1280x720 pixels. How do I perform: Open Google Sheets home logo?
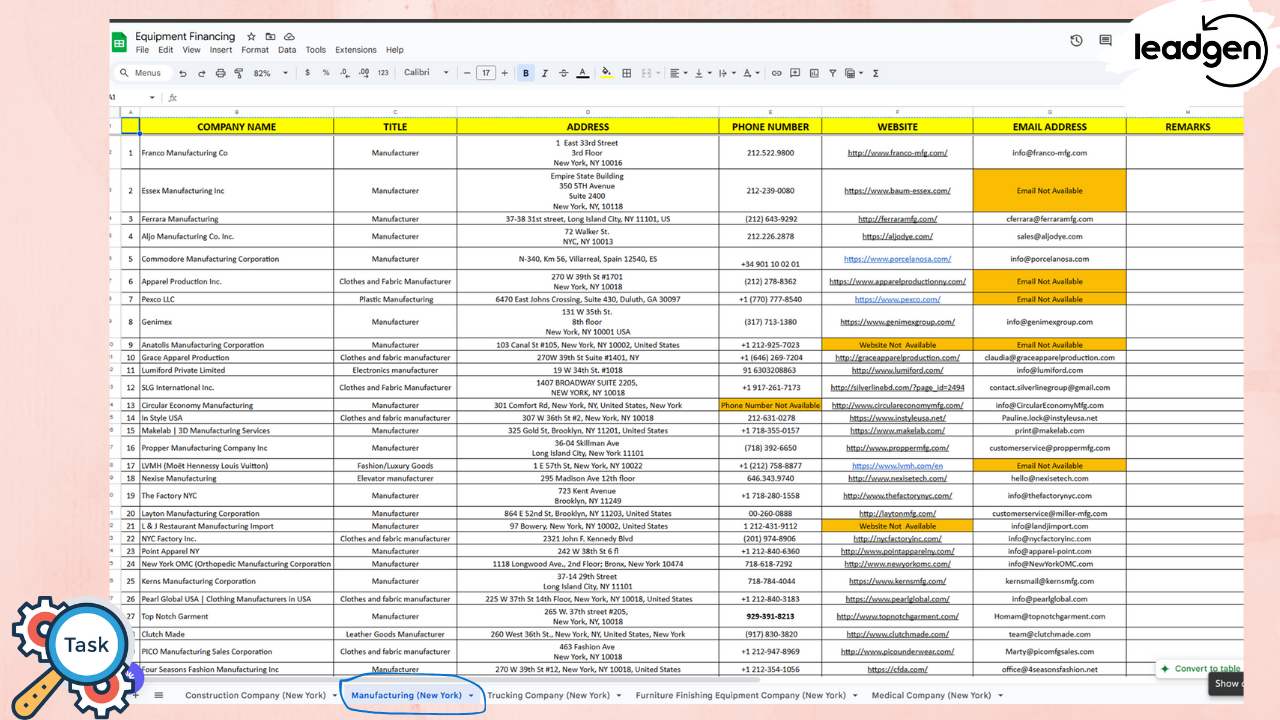point(119,42)
